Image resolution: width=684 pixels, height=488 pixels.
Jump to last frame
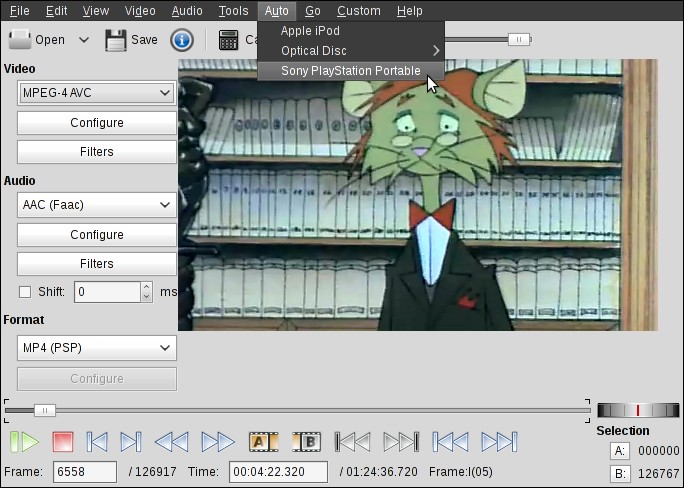pyautogui.click(x=499, y=442)
